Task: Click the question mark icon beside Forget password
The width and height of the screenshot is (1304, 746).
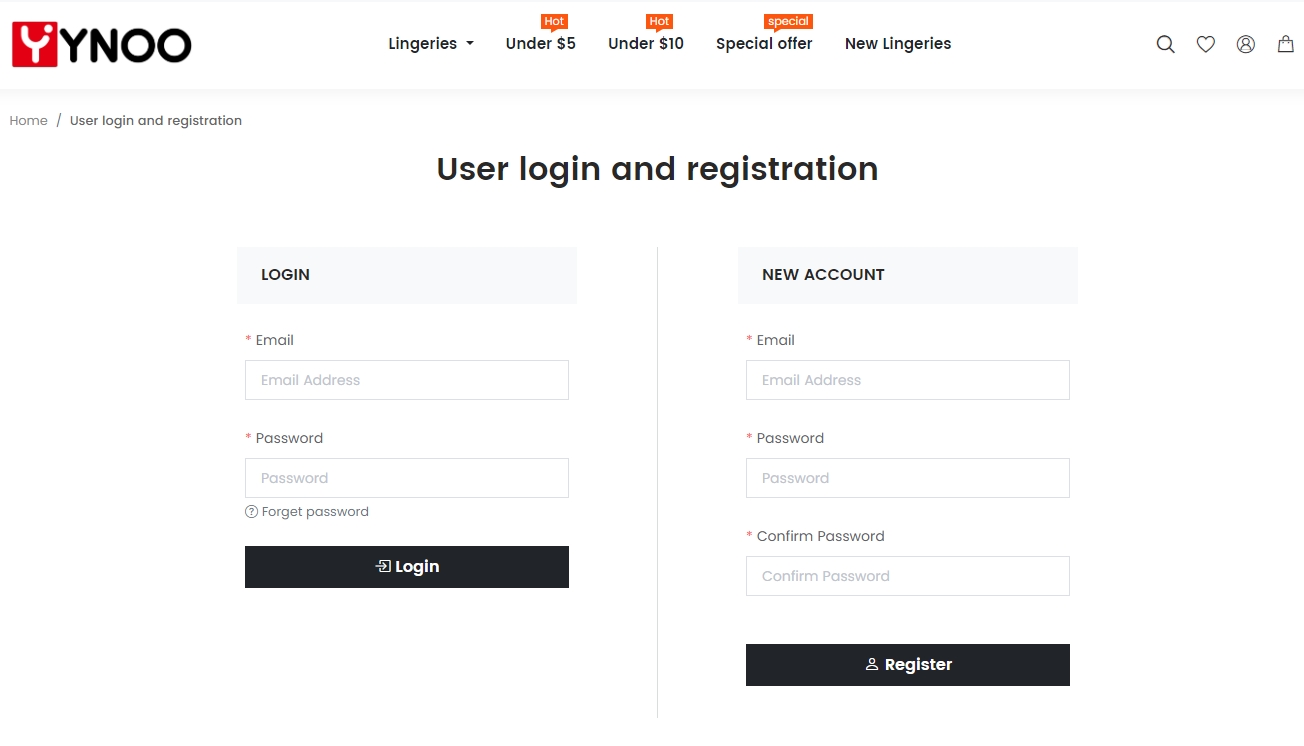Action: click(x=251, y=512)
